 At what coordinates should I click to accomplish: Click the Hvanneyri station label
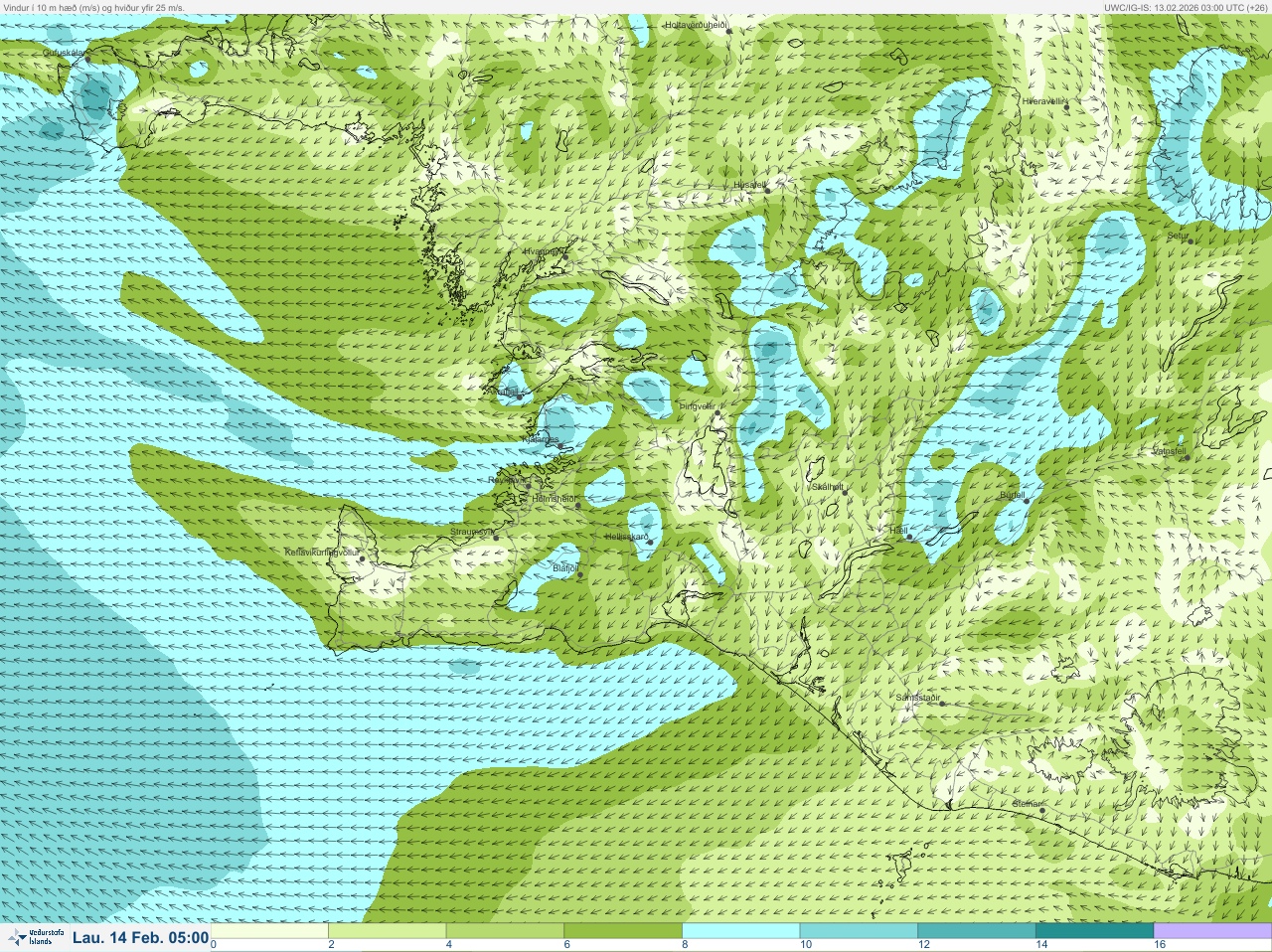pos(545,252)
